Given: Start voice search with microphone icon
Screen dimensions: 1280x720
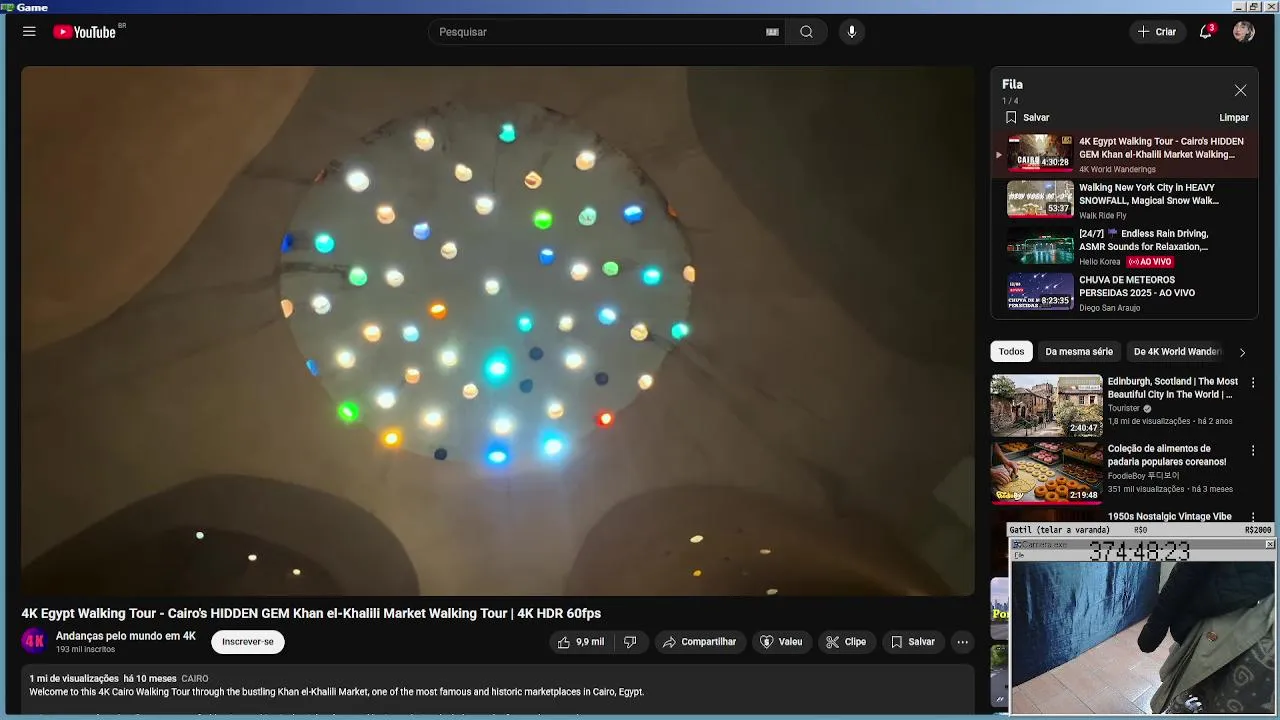Looking at the screenshot, I should pyautogui.click(x=852, y=32).
